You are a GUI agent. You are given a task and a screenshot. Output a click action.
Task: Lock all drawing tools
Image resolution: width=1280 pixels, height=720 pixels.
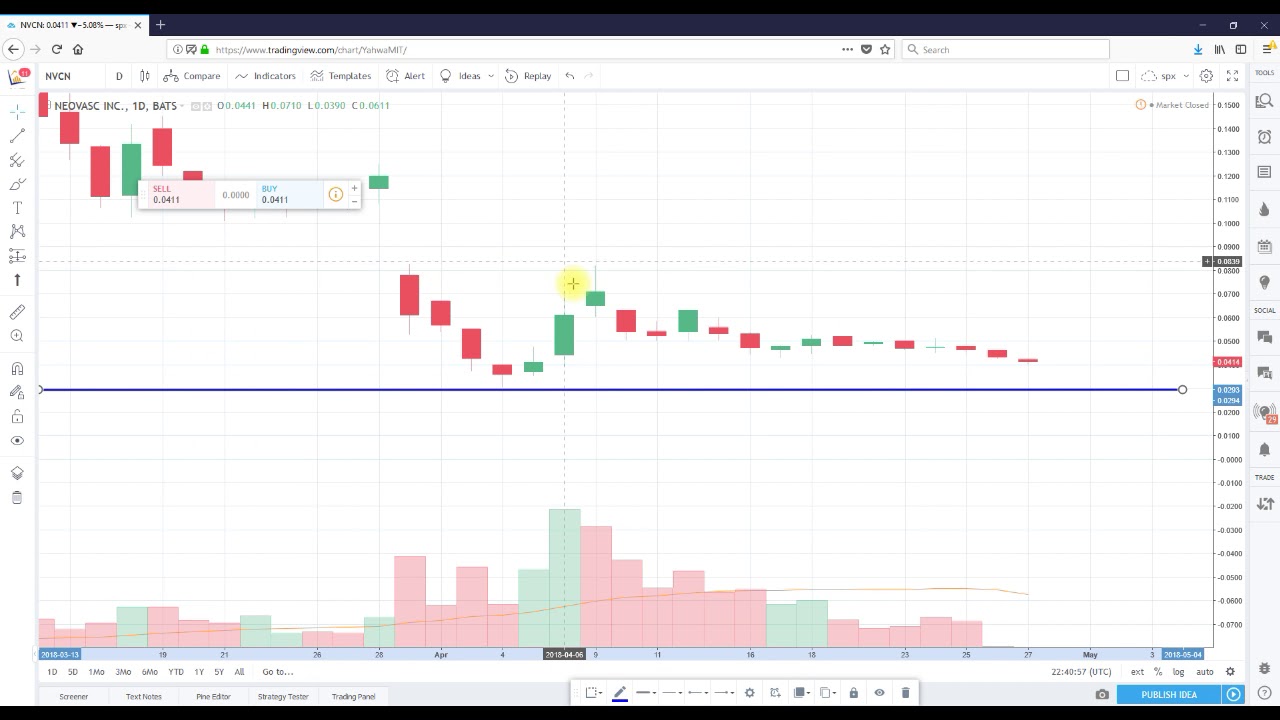coord(17,417)
